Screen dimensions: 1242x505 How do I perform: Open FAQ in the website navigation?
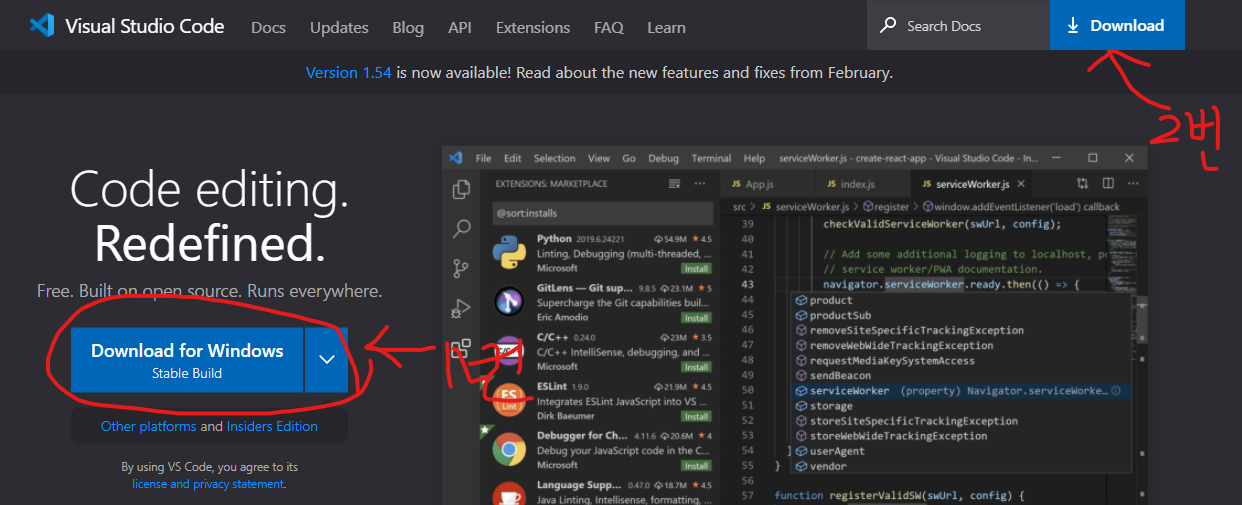coord(608,27)
